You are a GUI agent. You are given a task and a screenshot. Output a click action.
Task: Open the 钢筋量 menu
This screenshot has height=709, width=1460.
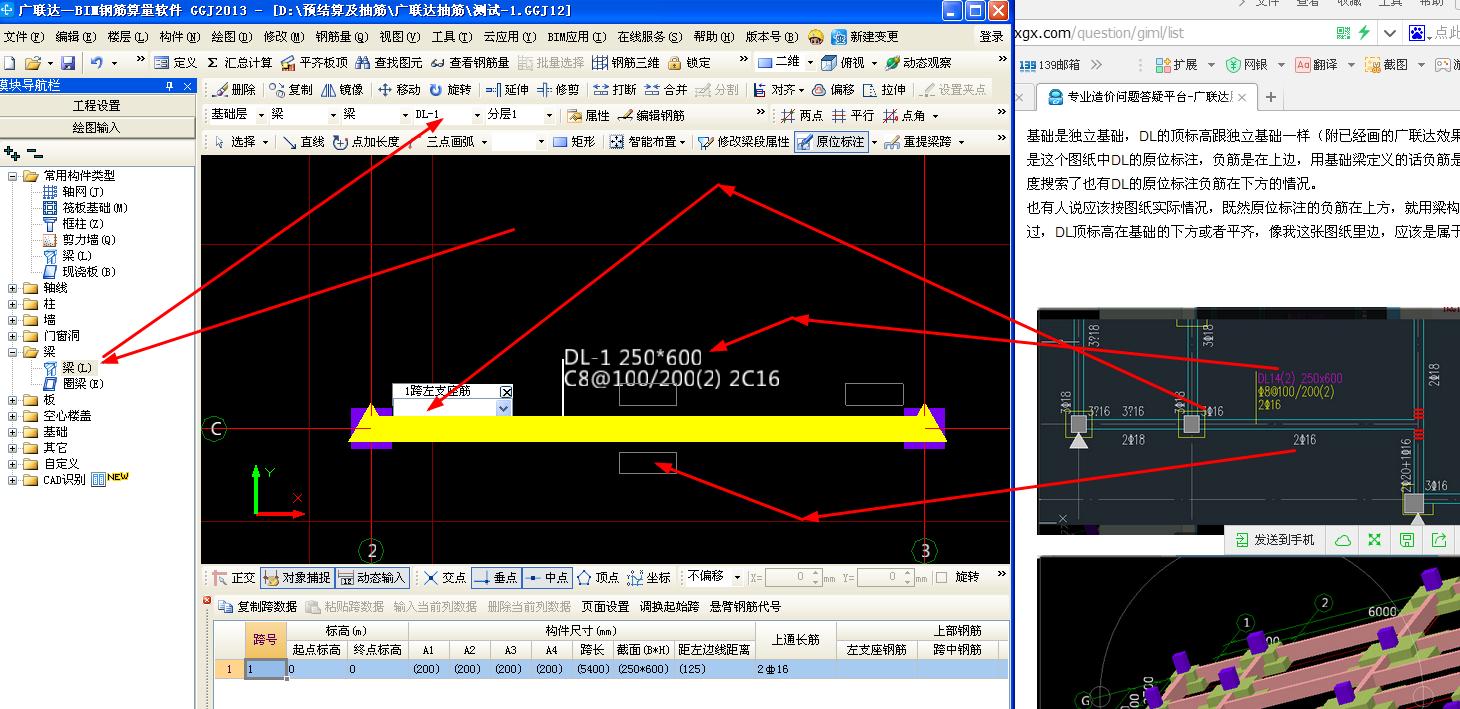click(x=342, y=36)
